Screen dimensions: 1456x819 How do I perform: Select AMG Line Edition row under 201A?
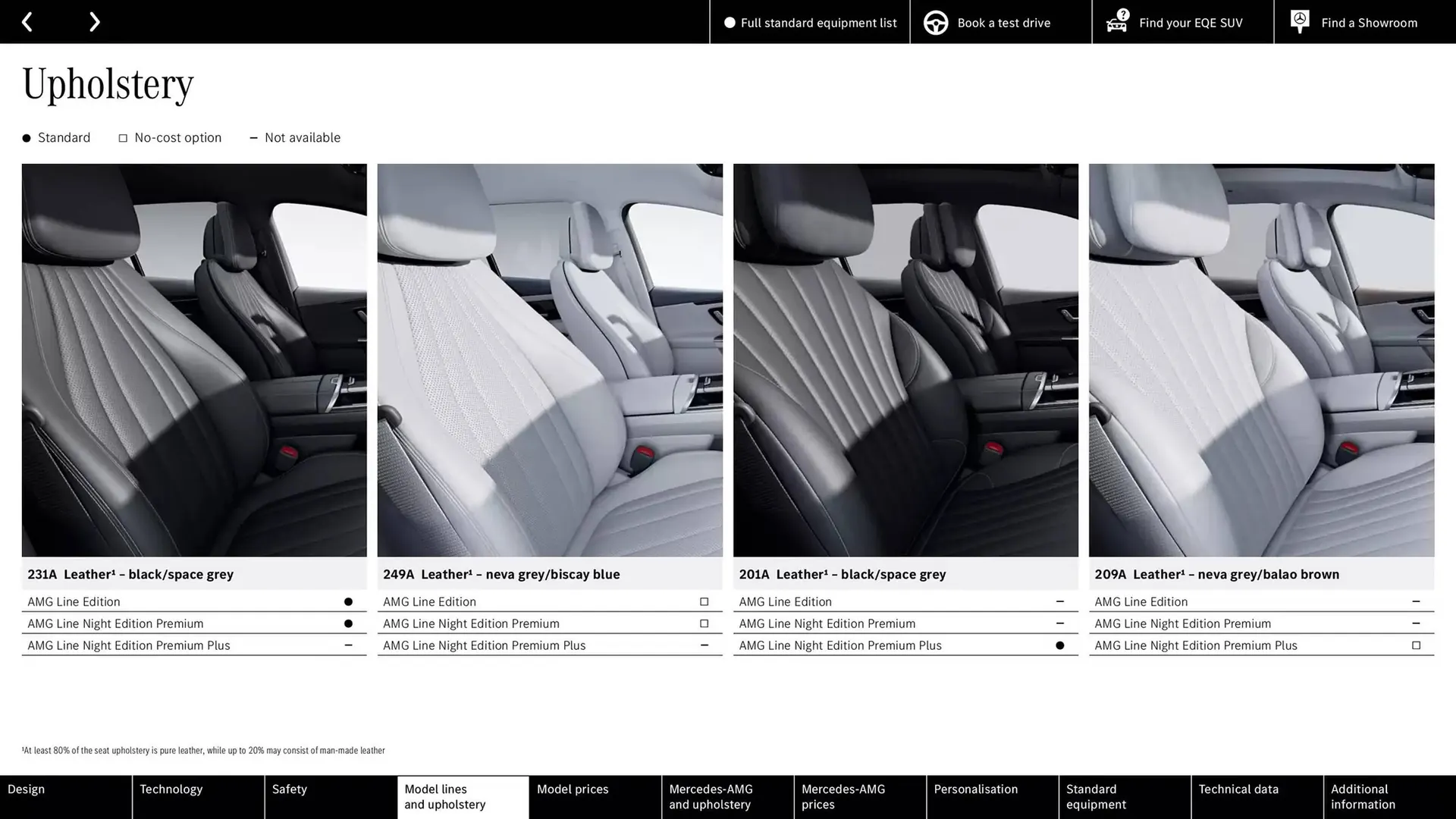pos(905,601)
